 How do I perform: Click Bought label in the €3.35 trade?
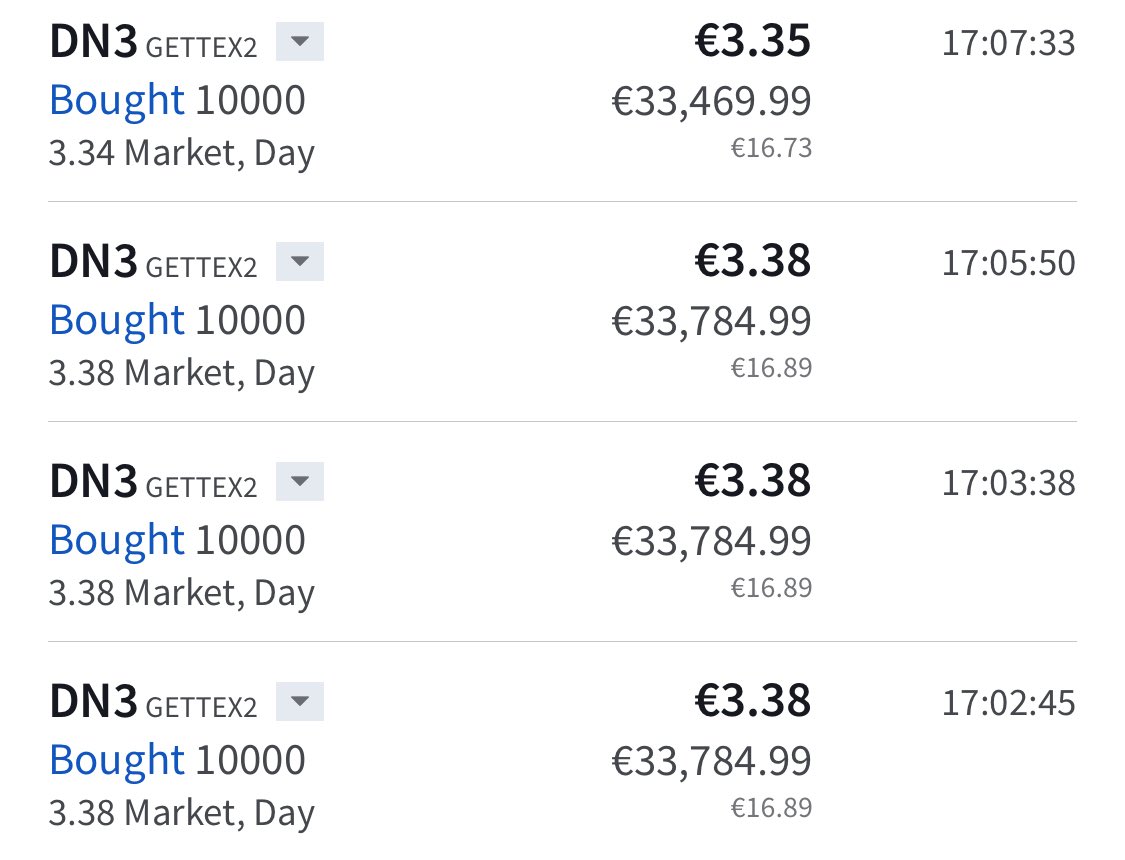tap(117, 100)
